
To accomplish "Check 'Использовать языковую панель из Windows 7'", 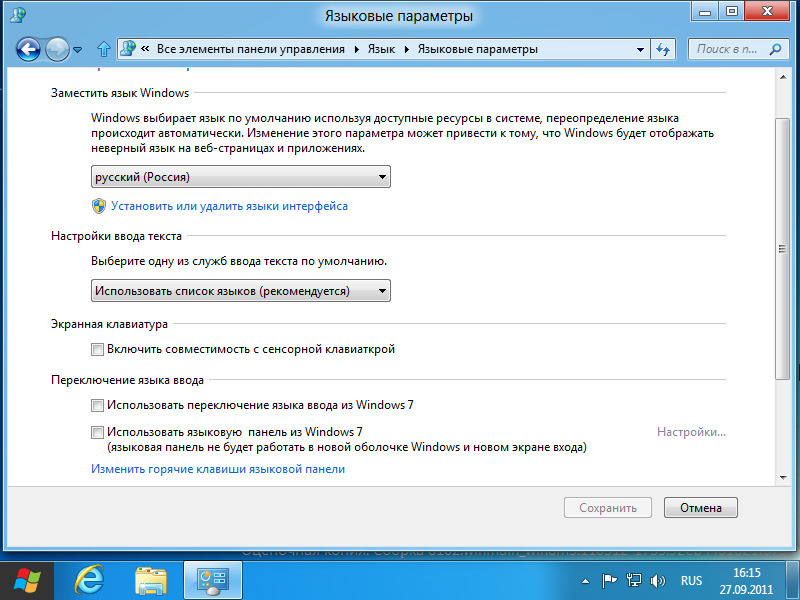I will pyautogui.click(x=97, y=432).
